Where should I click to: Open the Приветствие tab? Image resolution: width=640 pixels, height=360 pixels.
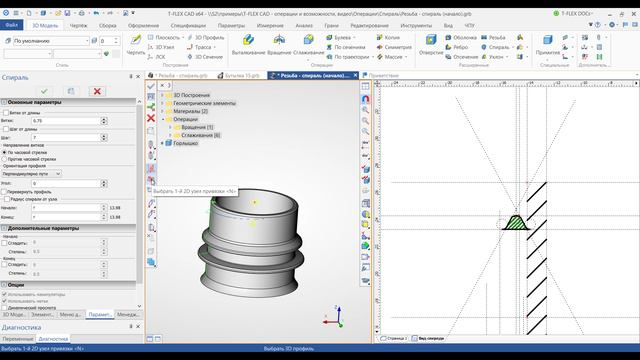(x=381, y=76)
